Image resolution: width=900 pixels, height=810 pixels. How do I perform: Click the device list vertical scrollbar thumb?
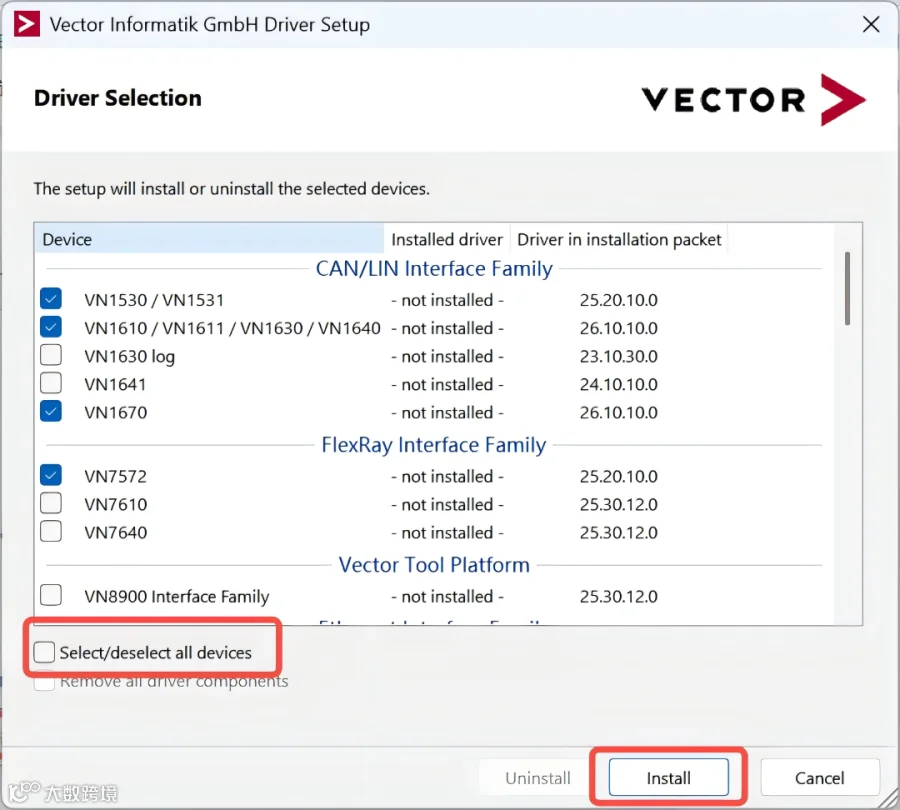pos(847,288)
